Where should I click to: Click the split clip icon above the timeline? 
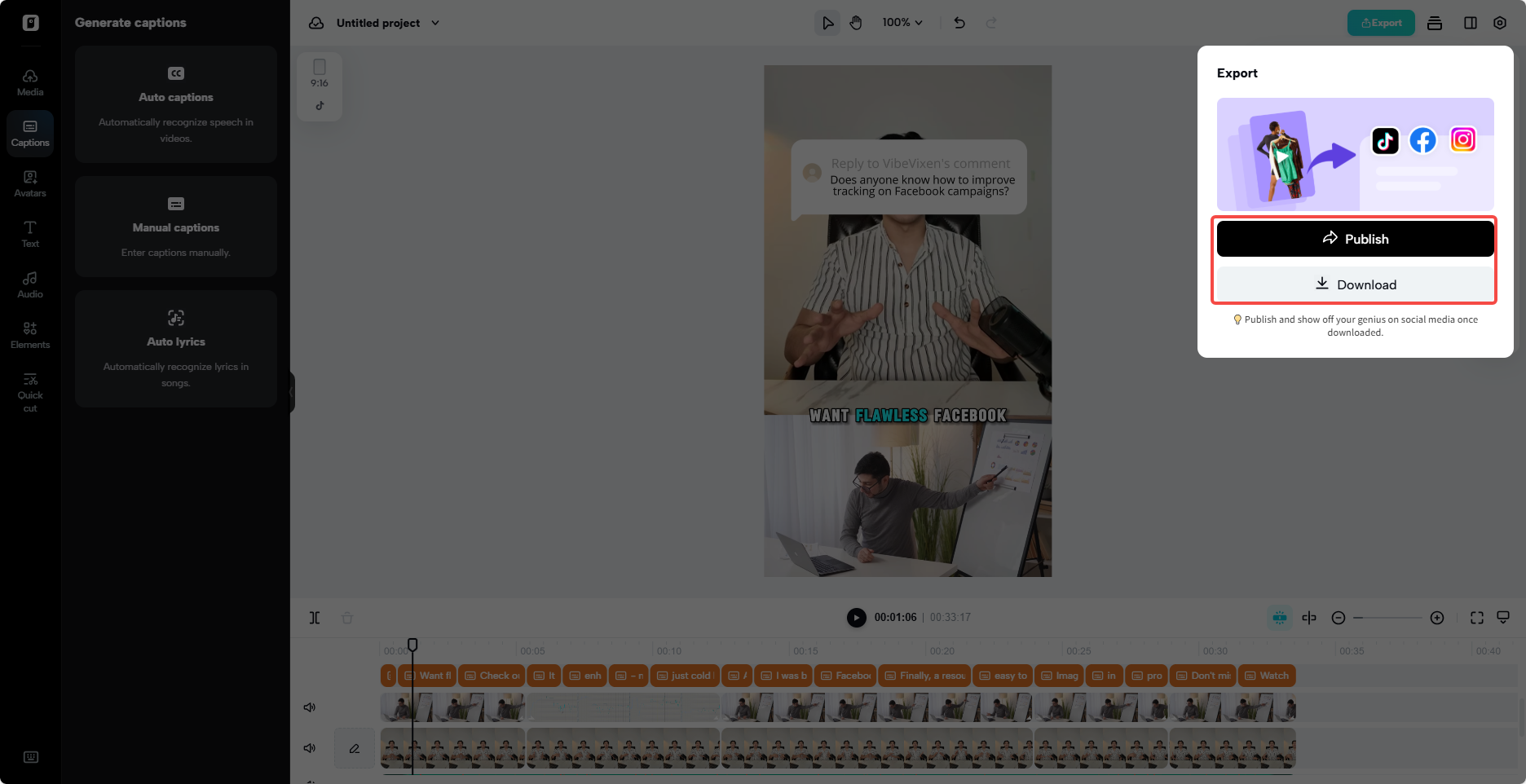point(315,618)
